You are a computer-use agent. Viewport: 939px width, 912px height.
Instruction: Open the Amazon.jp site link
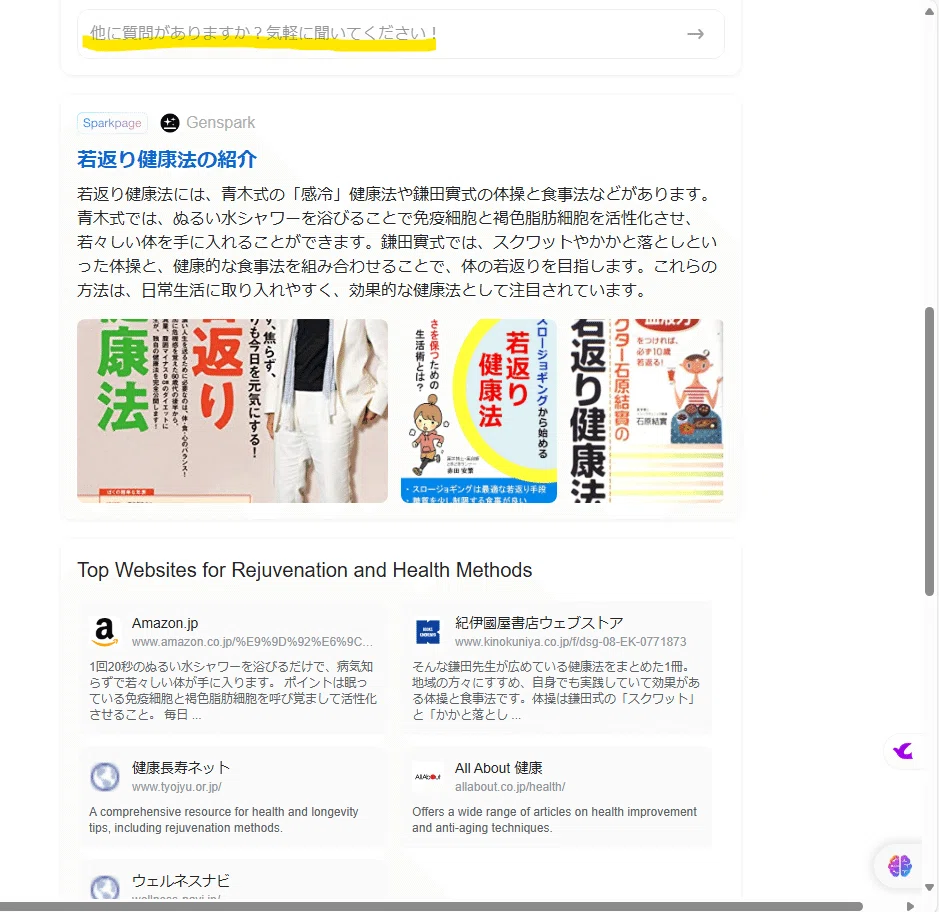[165, 623]
